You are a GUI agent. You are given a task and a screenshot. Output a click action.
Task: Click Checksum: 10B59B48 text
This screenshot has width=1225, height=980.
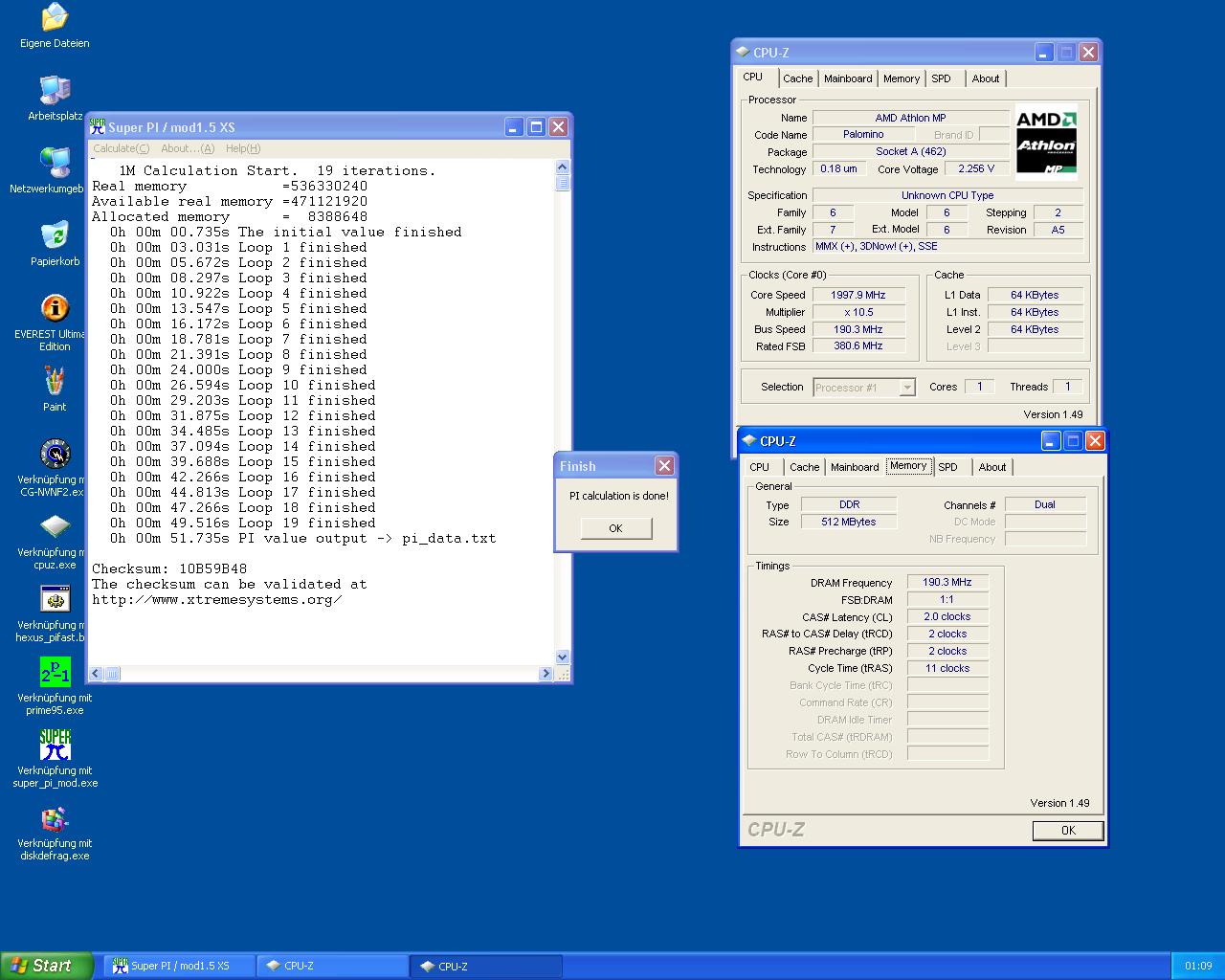(x=169, y=568)
